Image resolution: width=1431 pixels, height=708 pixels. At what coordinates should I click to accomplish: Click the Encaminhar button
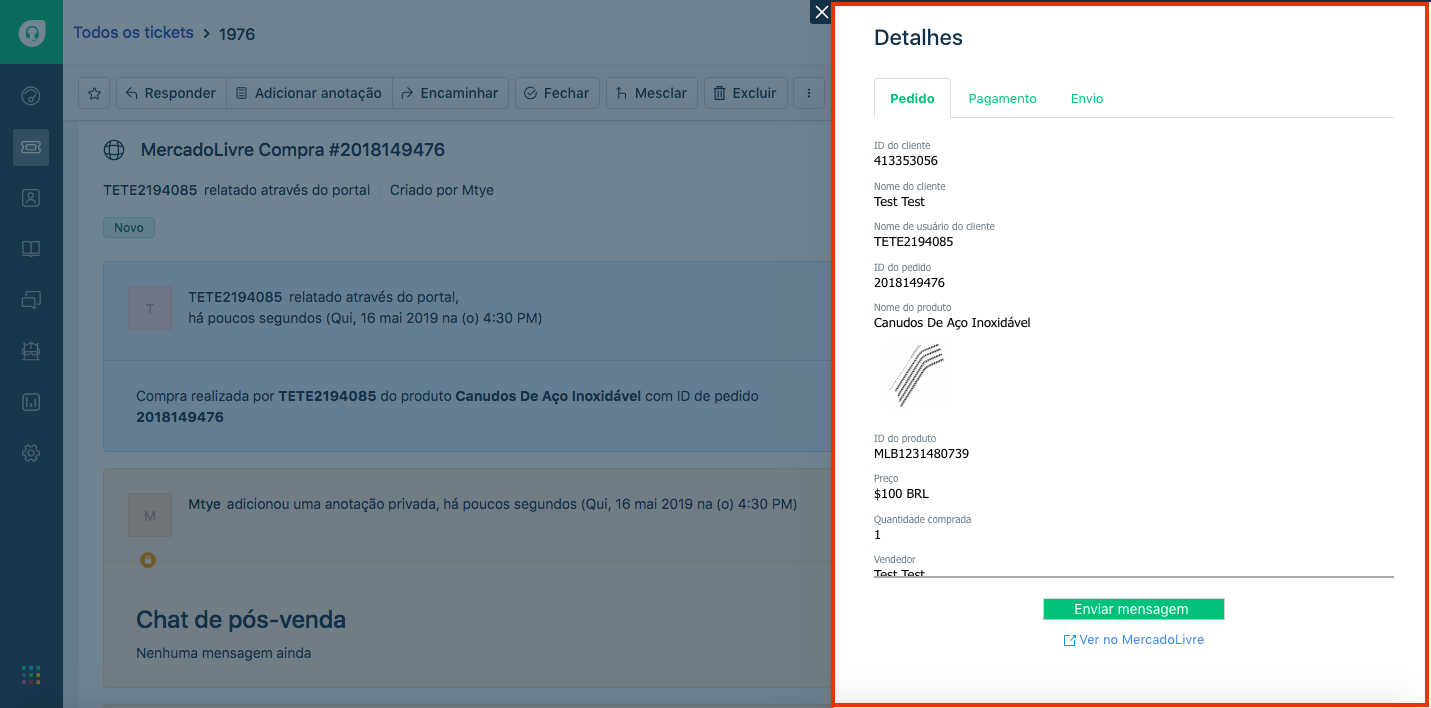coord(450,93)
